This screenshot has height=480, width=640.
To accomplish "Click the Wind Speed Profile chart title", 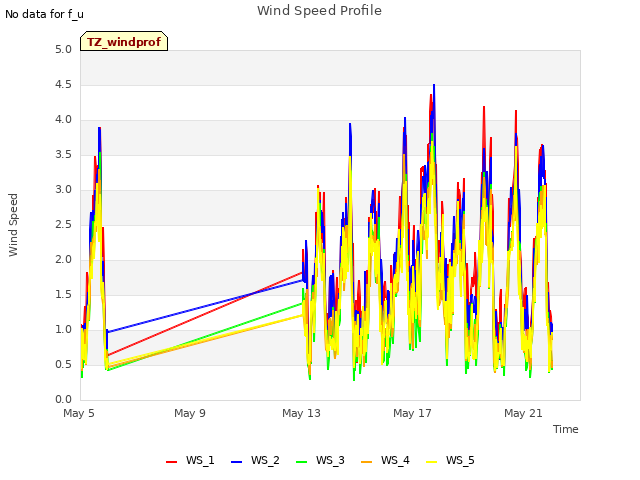I will [x=320, y=11].
